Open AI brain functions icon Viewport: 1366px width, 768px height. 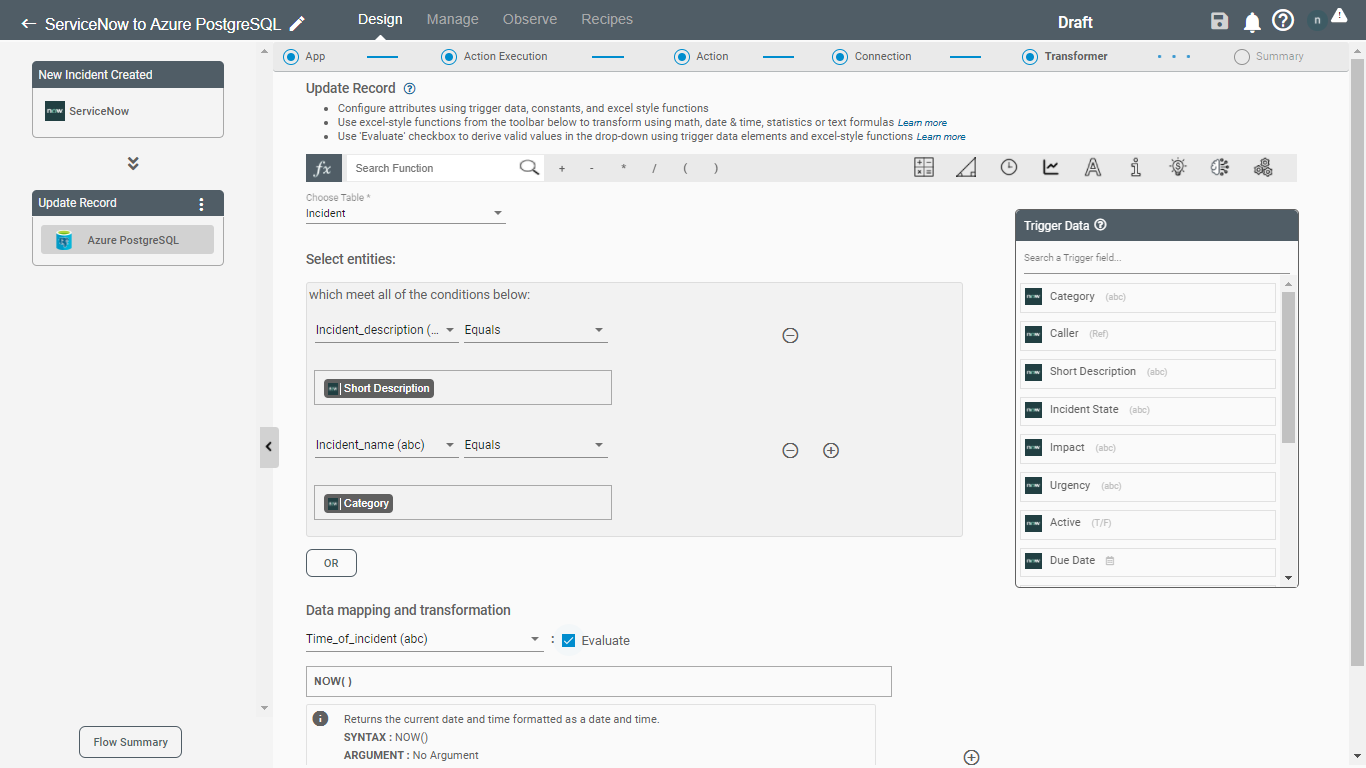point(1220,168)
